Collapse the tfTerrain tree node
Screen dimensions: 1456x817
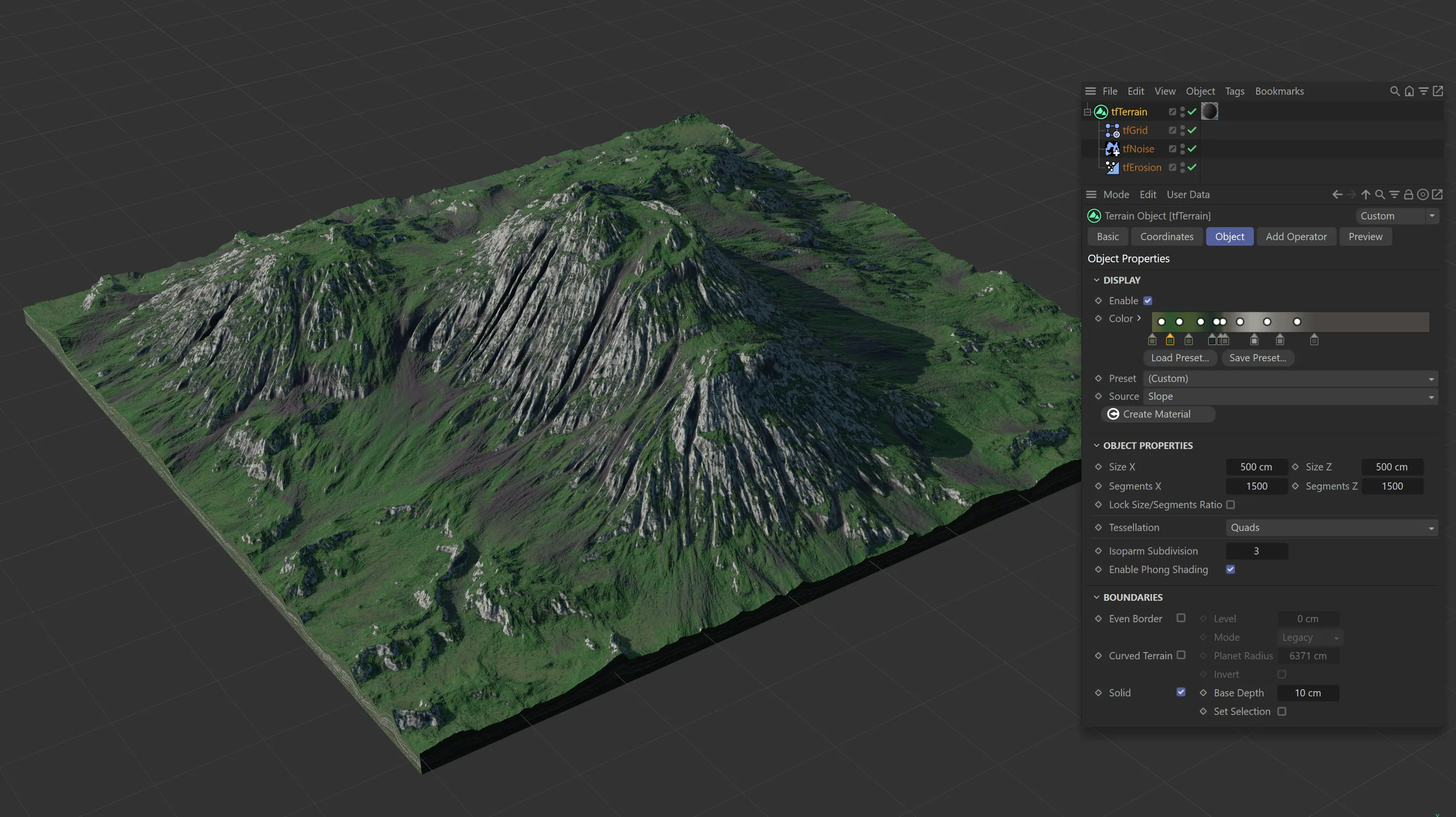click(1087, 112)
